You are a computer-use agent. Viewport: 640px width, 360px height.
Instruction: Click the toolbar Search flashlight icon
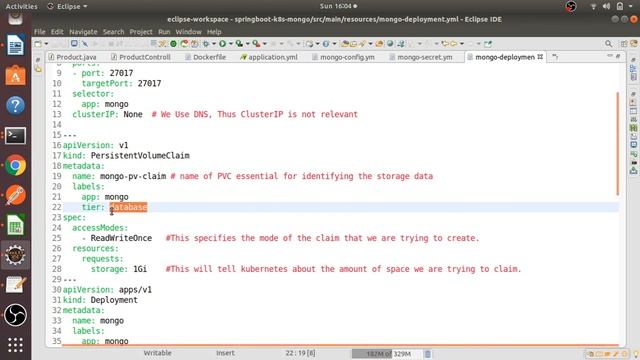tap(362, 44)
